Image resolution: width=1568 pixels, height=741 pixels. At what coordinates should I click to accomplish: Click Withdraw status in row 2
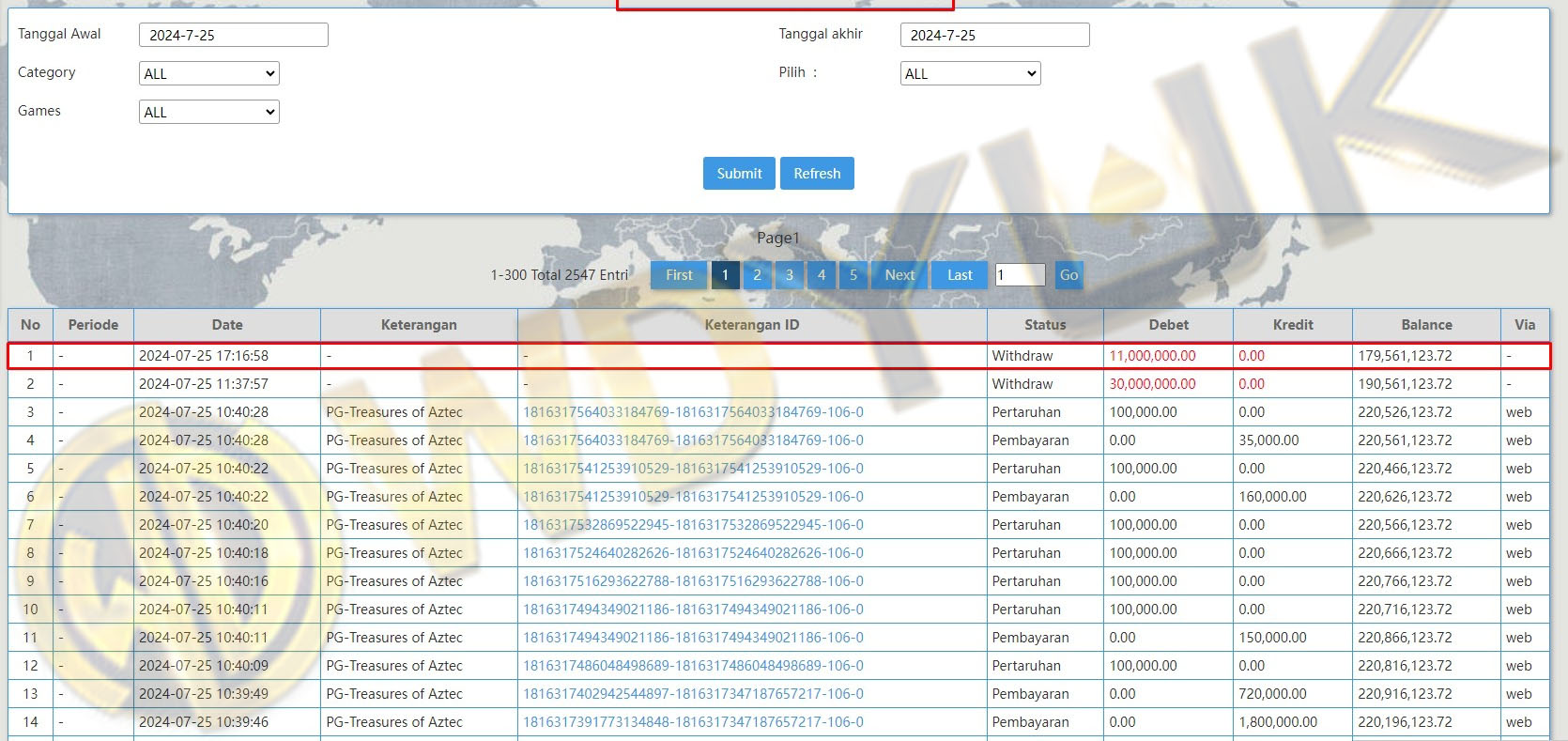click(x=1022, y=384)
